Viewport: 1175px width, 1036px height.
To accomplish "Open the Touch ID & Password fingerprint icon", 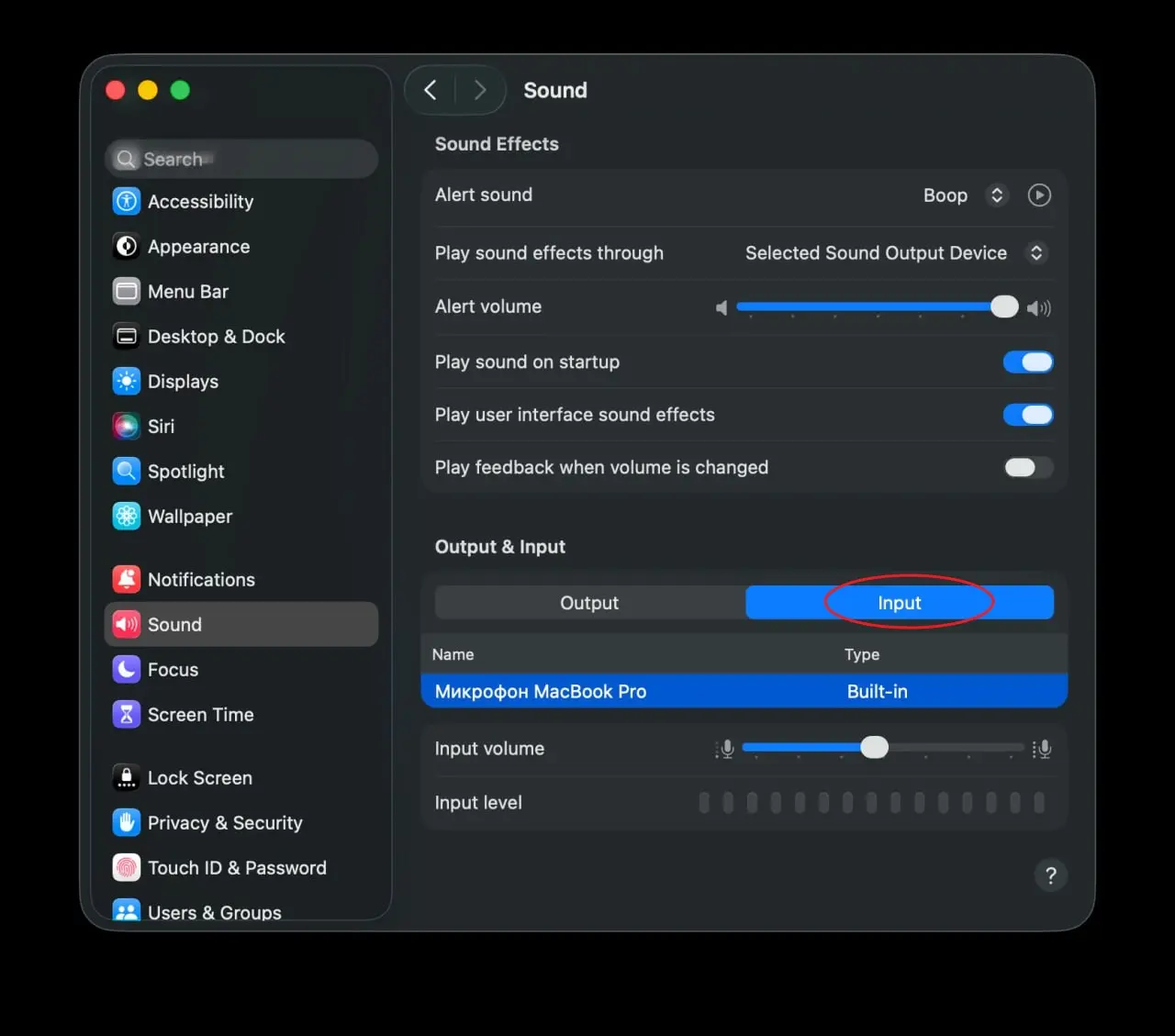I will [127, 867].
